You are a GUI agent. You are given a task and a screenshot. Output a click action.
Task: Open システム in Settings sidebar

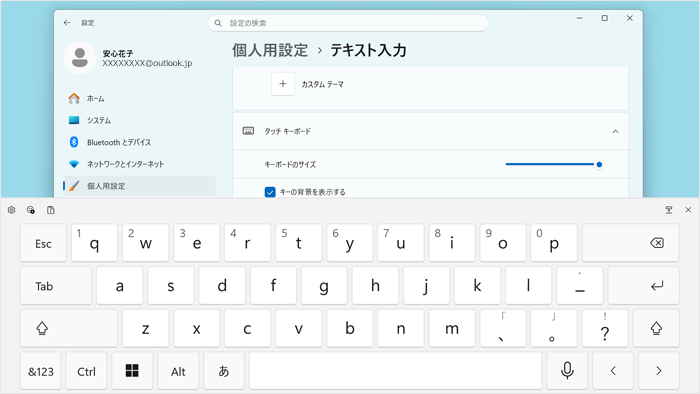pos(139,120)
